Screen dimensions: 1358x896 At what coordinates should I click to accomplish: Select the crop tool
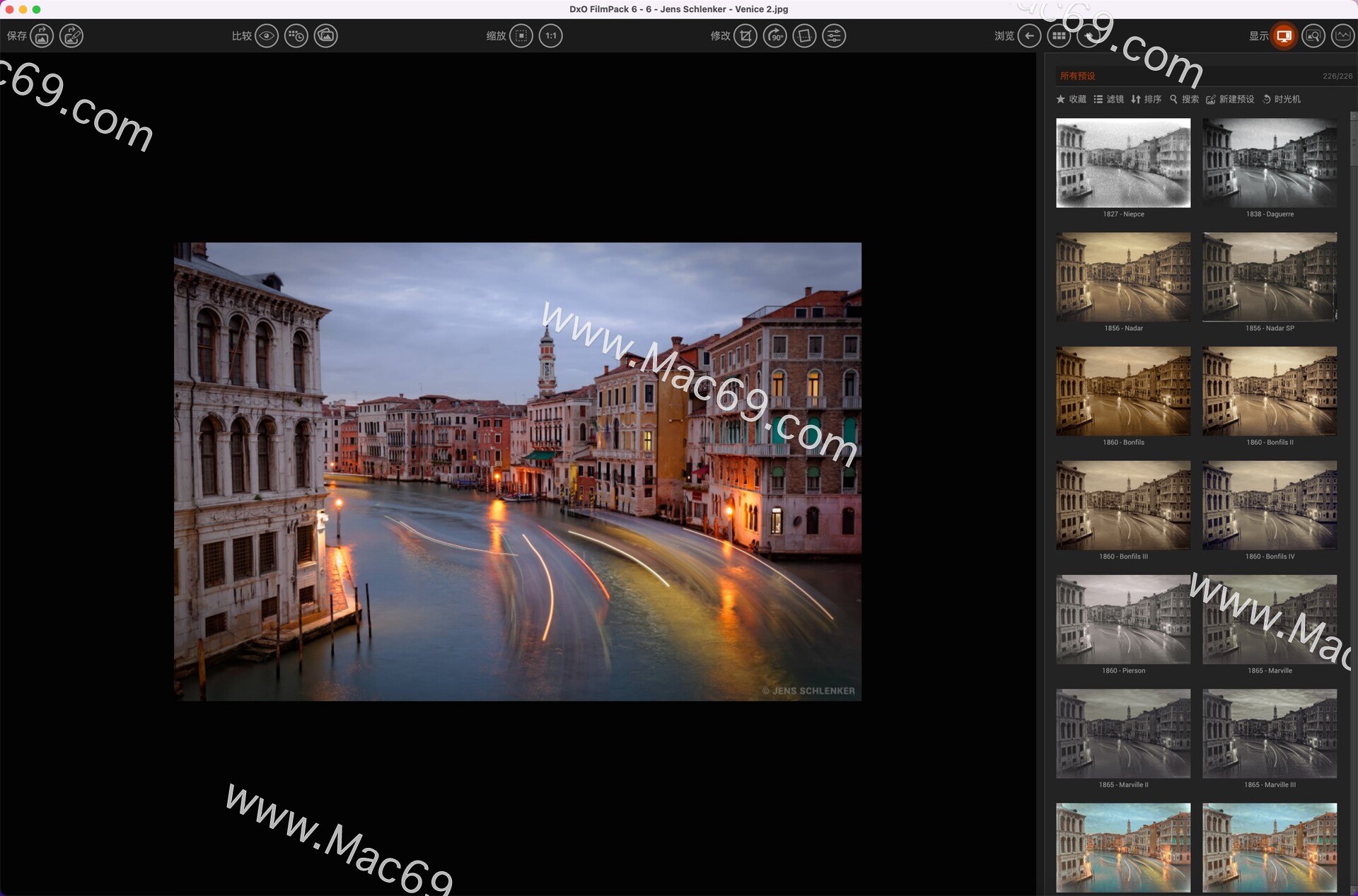(745, 36)
